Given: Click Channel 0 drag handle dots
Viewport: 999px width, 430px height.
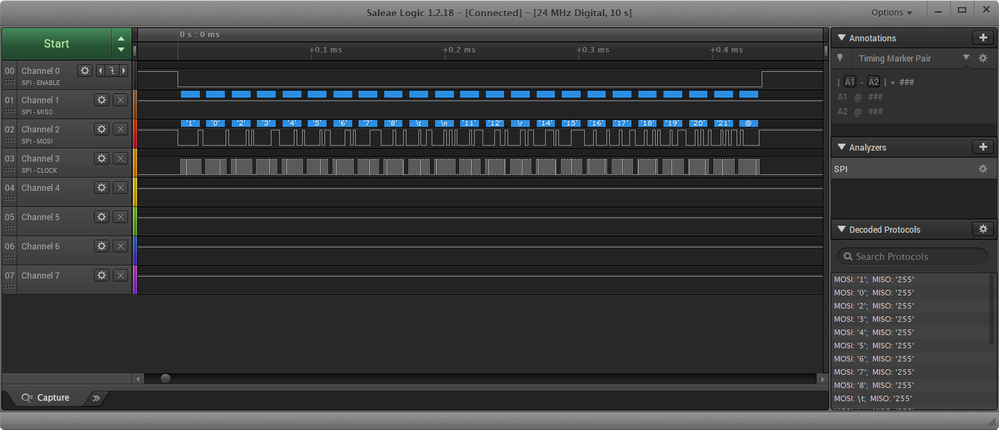Looking at the screenshot, I should (x=10, y=82).
